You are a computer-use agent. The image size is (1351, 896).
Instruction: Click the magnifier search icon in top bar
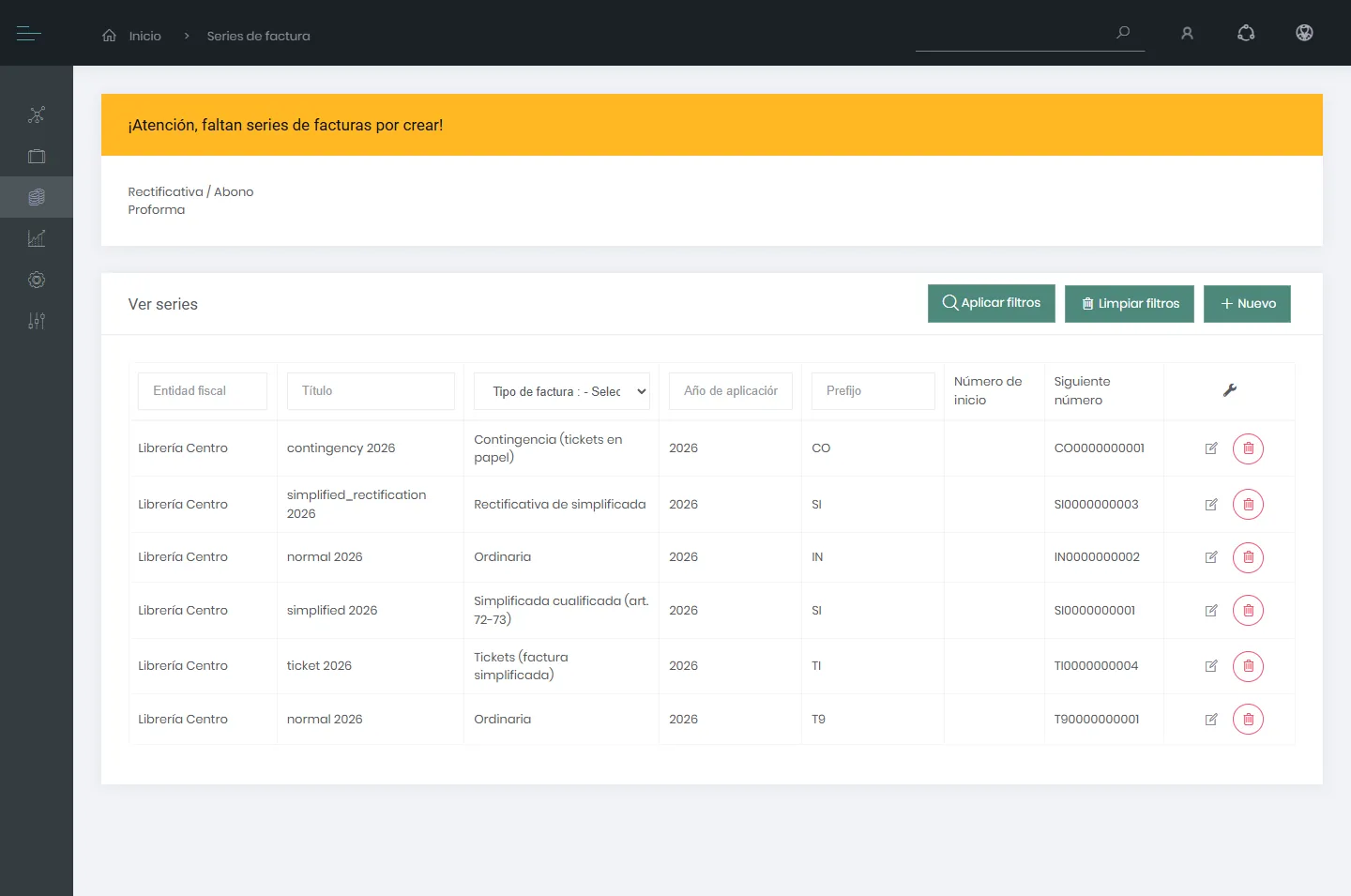pos(1123,33)
